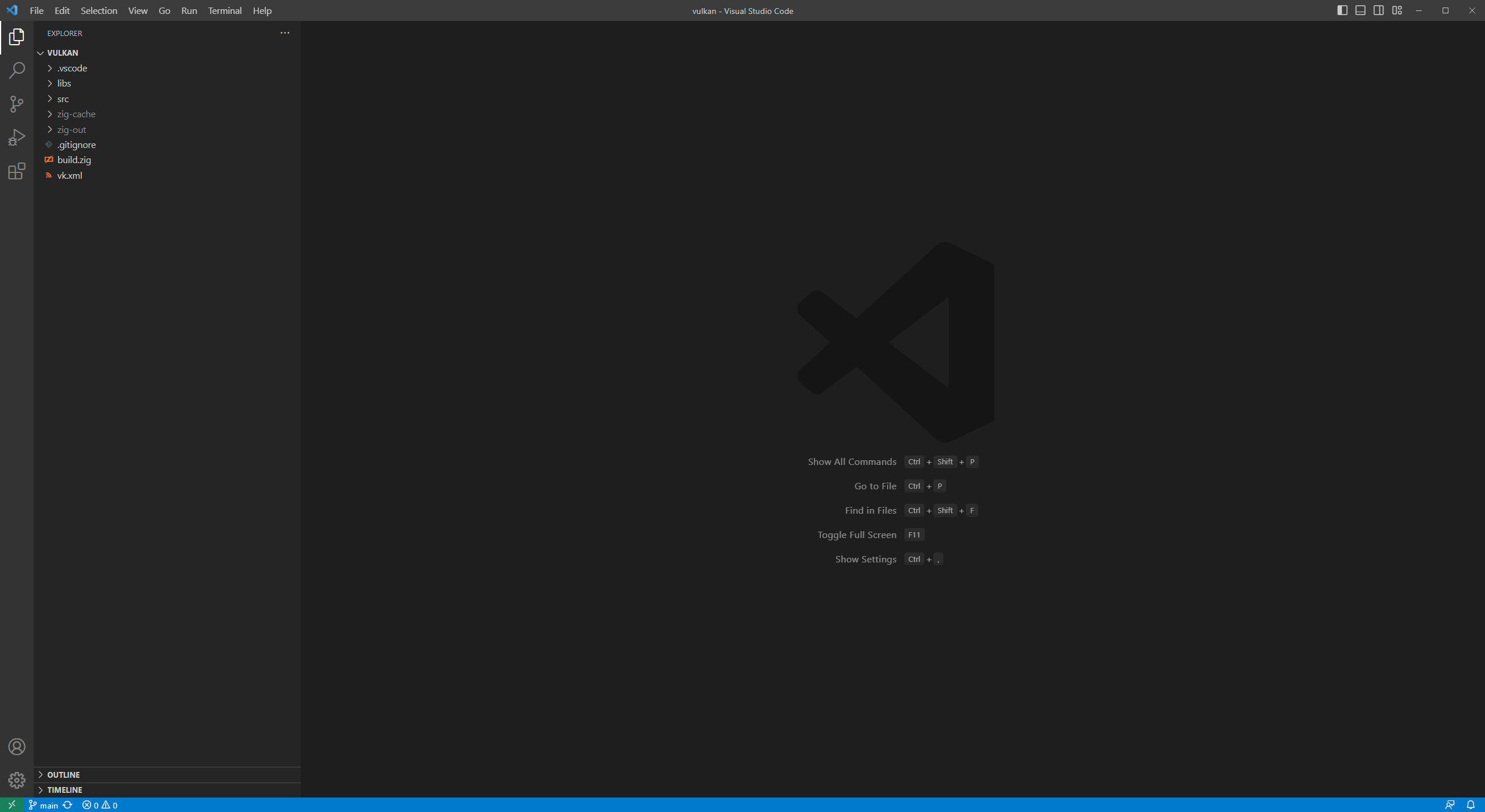Open Explorer more actions menu
The width and height of the screenshot is (1485, 812).
tap(284, 33)
